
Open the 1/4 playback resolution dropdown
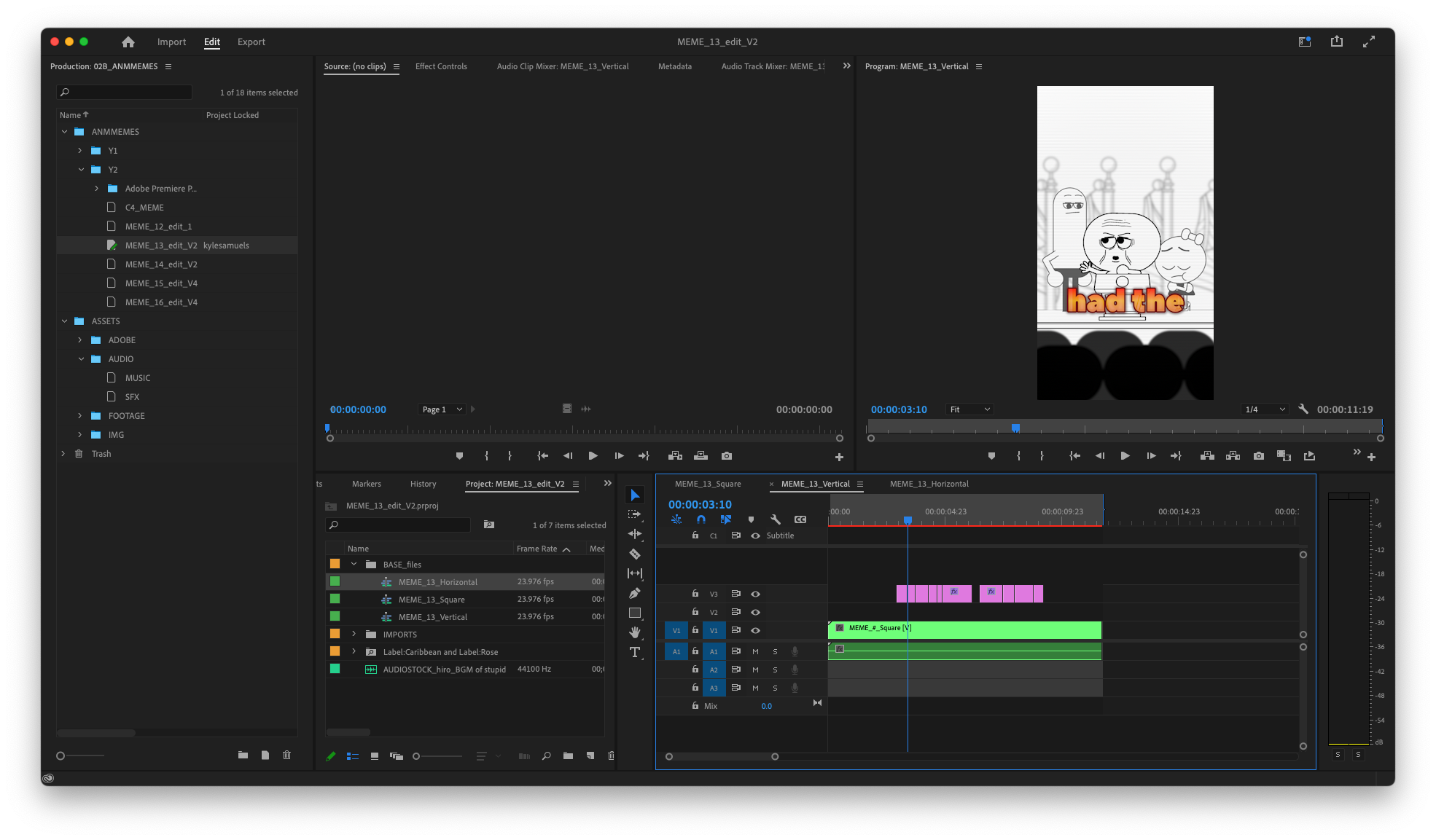1265,409
